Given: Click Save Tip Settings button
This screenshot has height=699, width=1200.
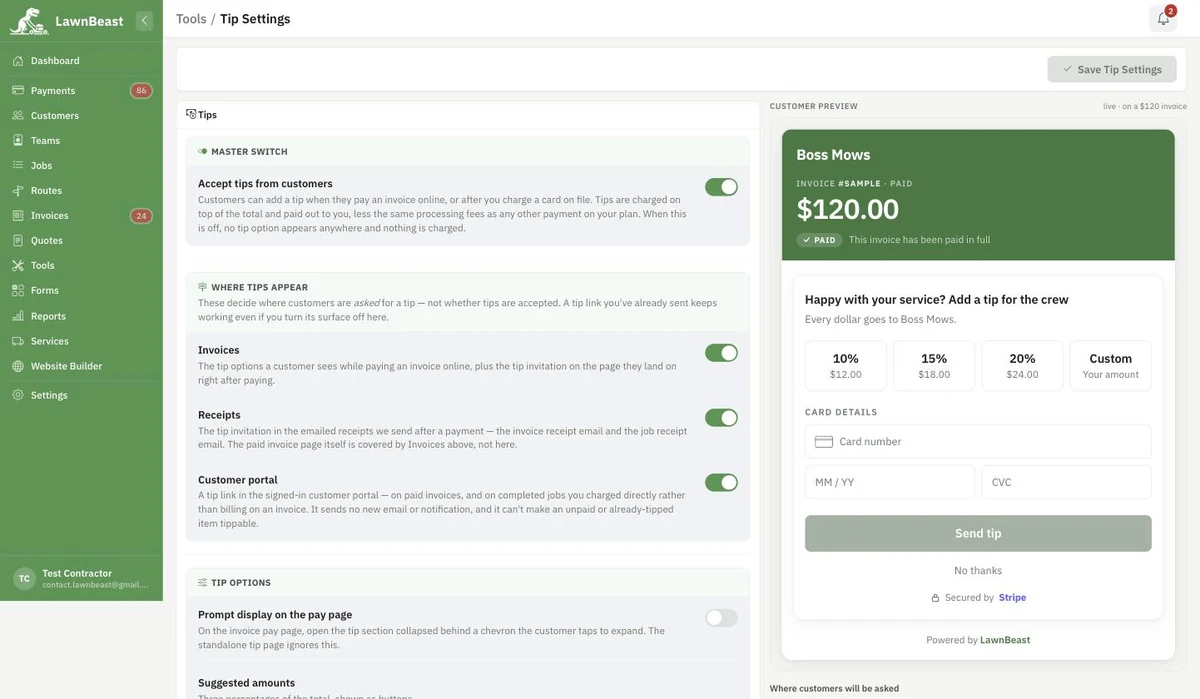Looking at the screenshot, I should click(1112, 69).
